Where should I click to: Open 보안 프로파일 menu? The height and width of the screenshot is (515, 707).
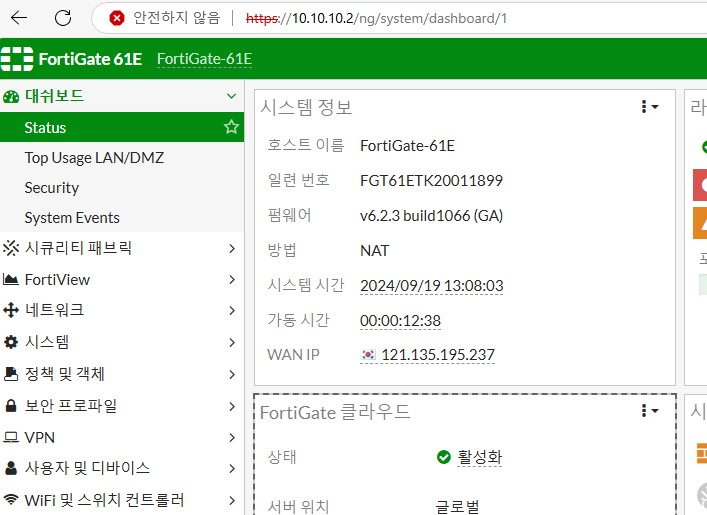pyautogui.click(x=70, y=406)
